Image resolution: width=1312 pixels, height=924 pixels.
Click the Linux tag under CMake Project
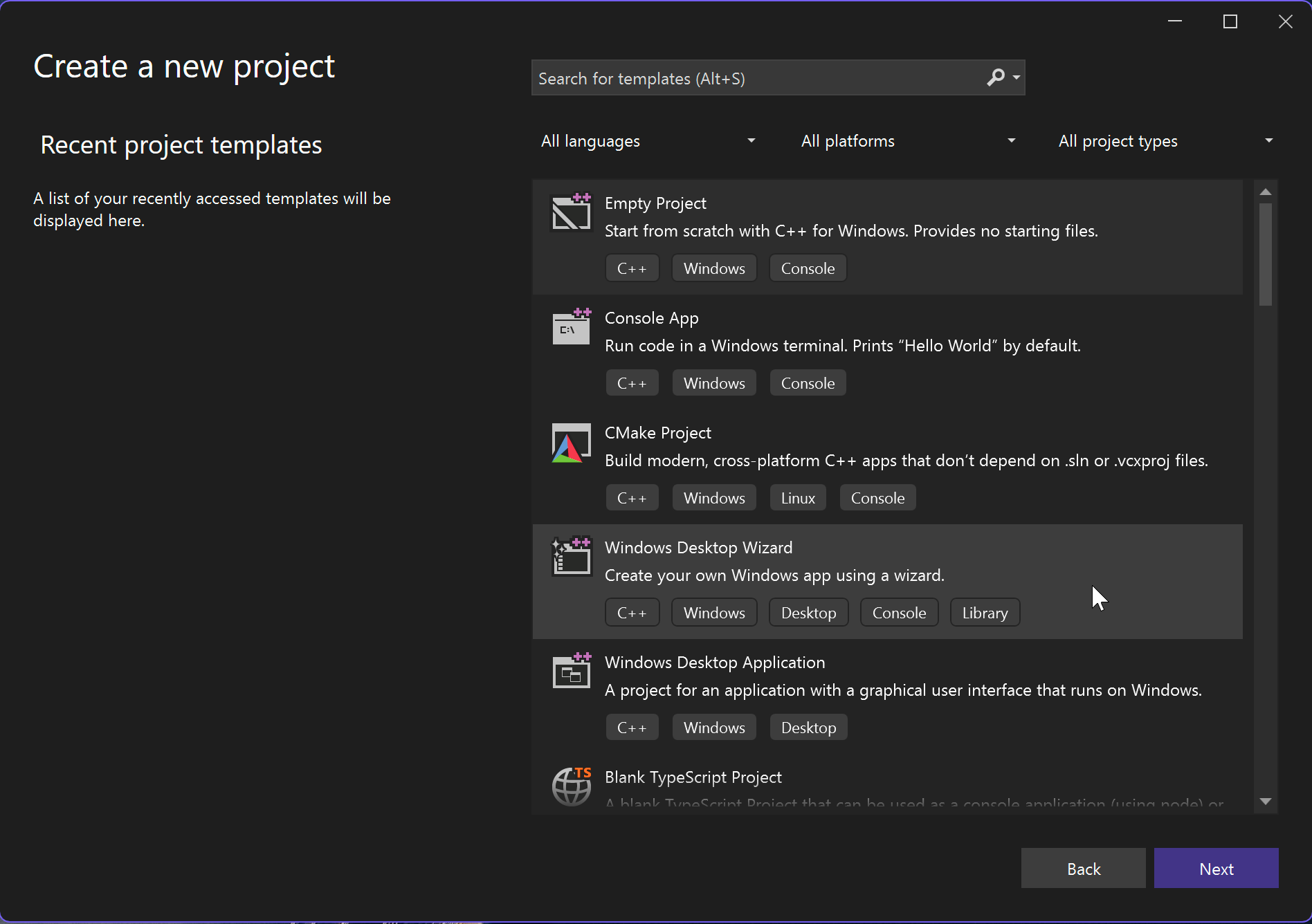coord(798,498)
